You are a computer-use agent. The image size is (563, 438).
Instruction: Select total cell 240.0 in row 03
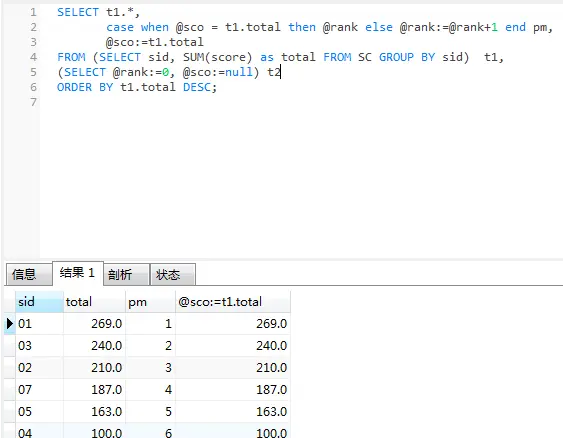pyautogui.click(x=94, y=346)
